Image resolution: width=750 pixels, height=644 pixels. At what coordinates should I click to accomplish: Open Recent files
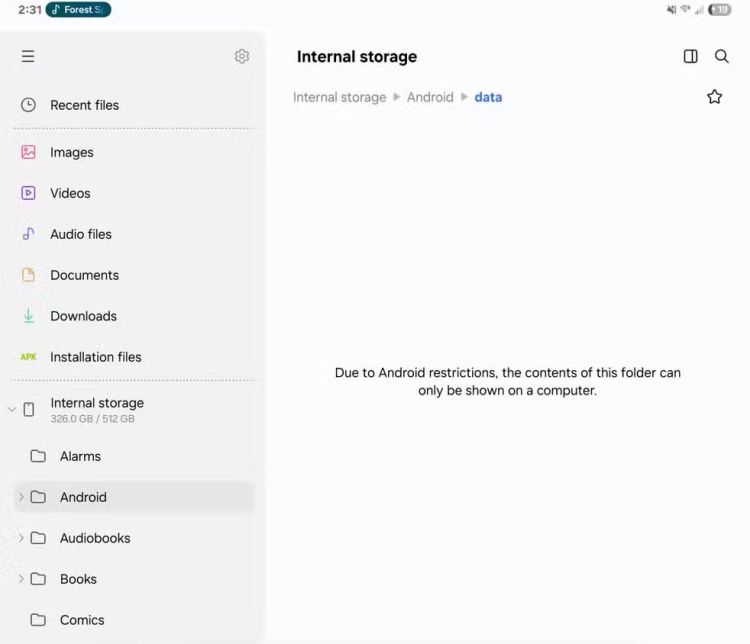tap(84, 105)
